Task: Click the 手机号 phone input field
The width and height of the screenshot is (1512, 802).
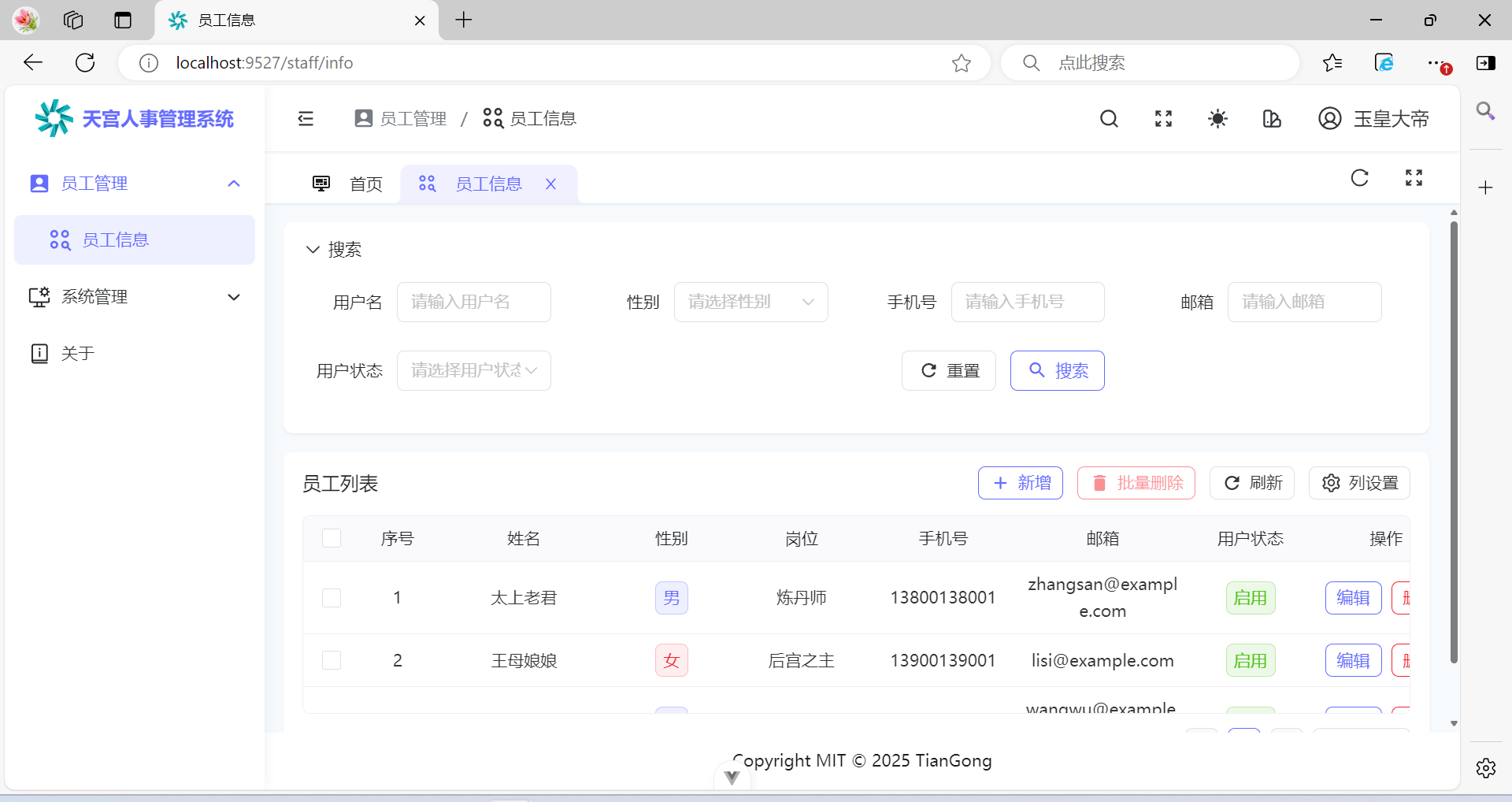Action: [x=1027, y=302]
